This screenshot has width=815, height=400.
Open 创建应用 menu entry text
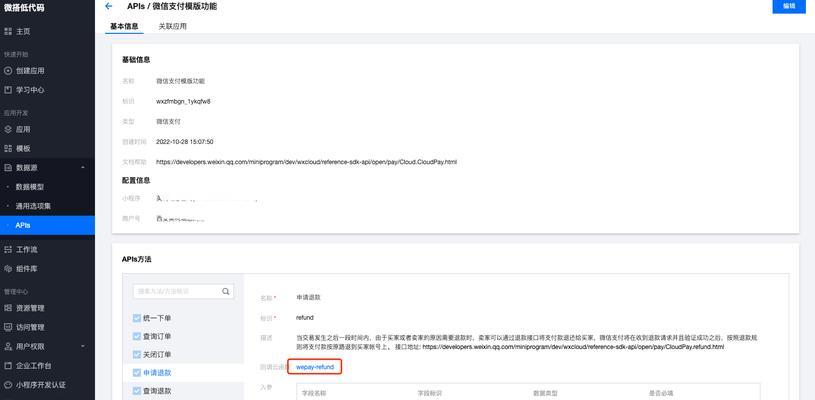point(30,71)
